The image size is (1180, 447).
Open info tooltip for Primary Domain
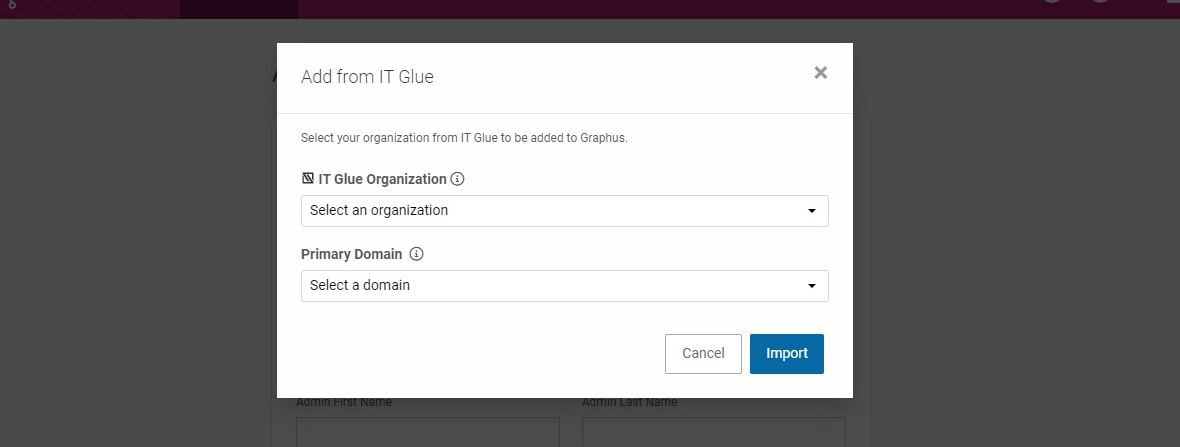click(416, 254)
